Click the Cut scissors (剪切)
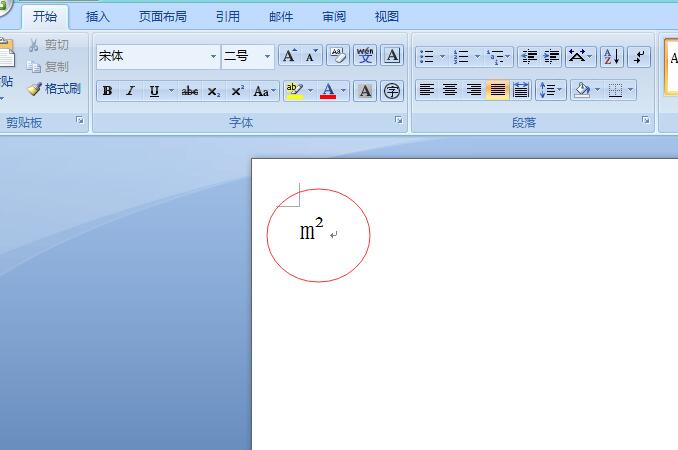This screenshot has width=678, height=450. [x=48, y=45]
